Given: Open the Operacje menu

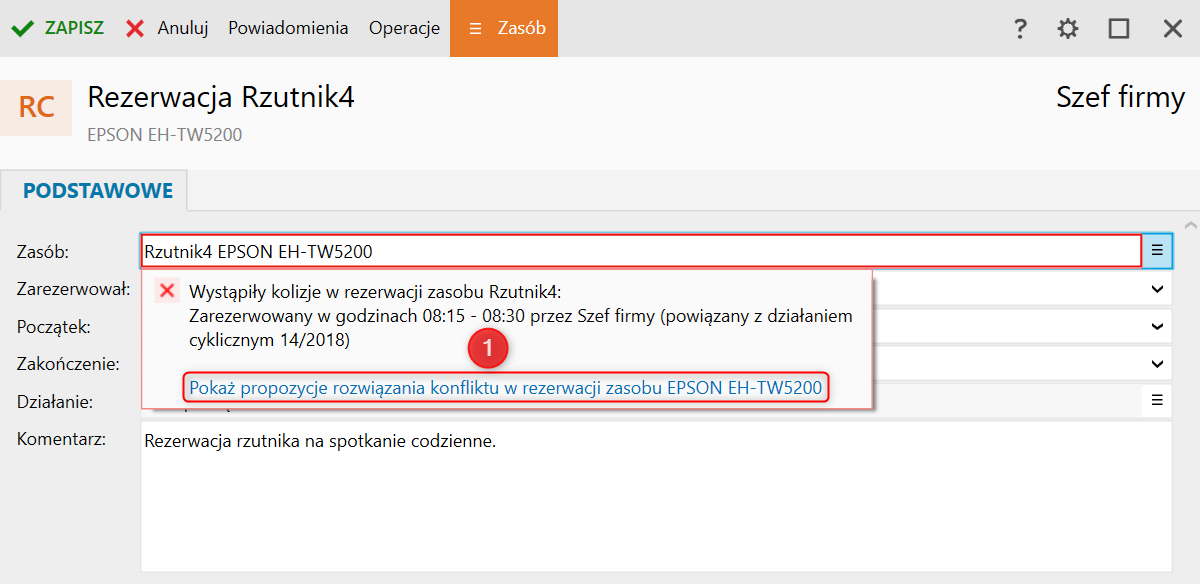Looking at the screenshot, I should click(x=404, y=28).
